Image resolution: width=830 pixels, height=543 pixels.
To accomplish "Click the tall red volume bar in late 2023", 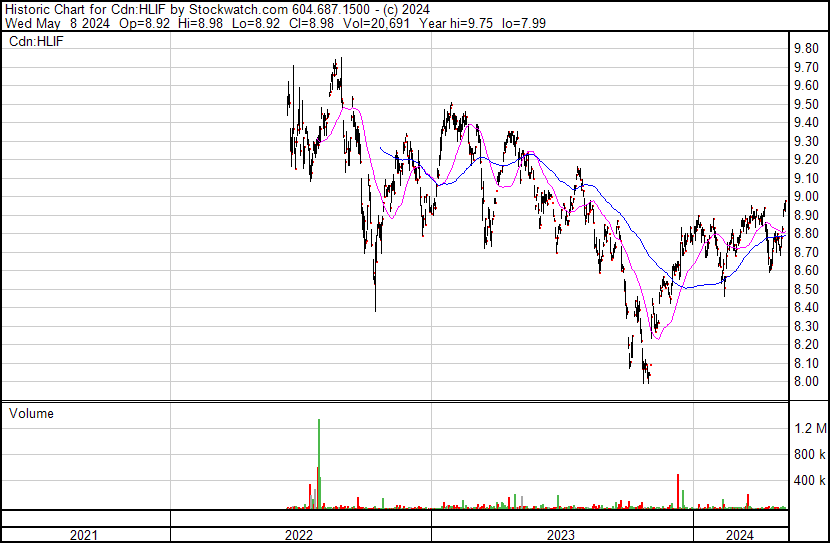I will tap(678, 492).
